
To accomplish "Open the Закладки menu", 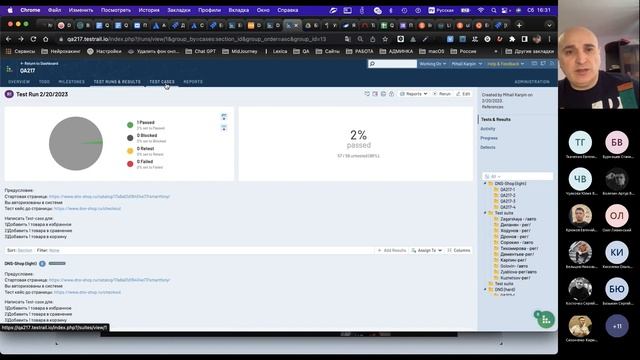I will [x=179, y=10].
